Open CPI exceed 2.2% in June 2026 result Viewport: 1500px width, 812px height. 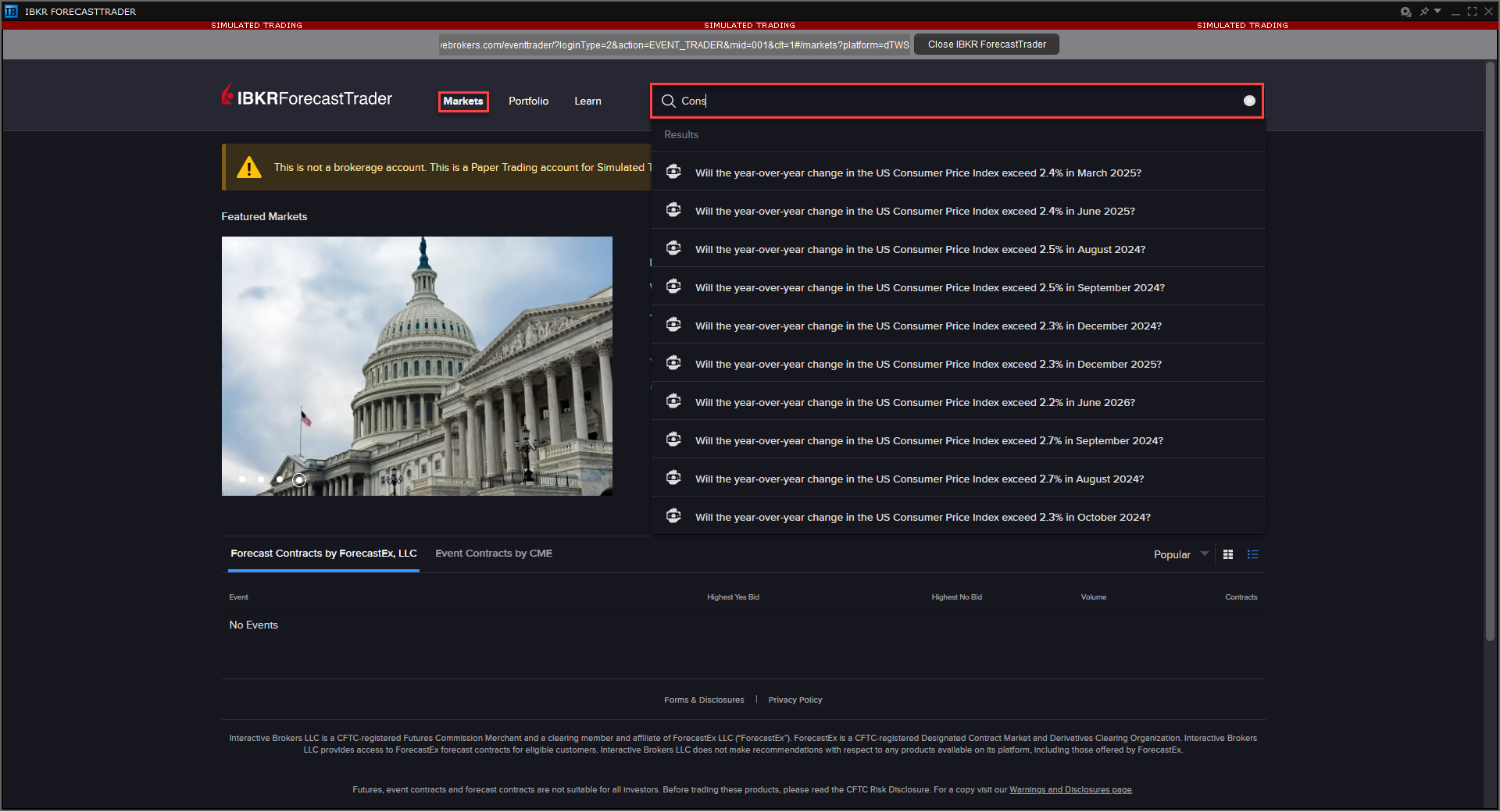(x=958, y=401)
